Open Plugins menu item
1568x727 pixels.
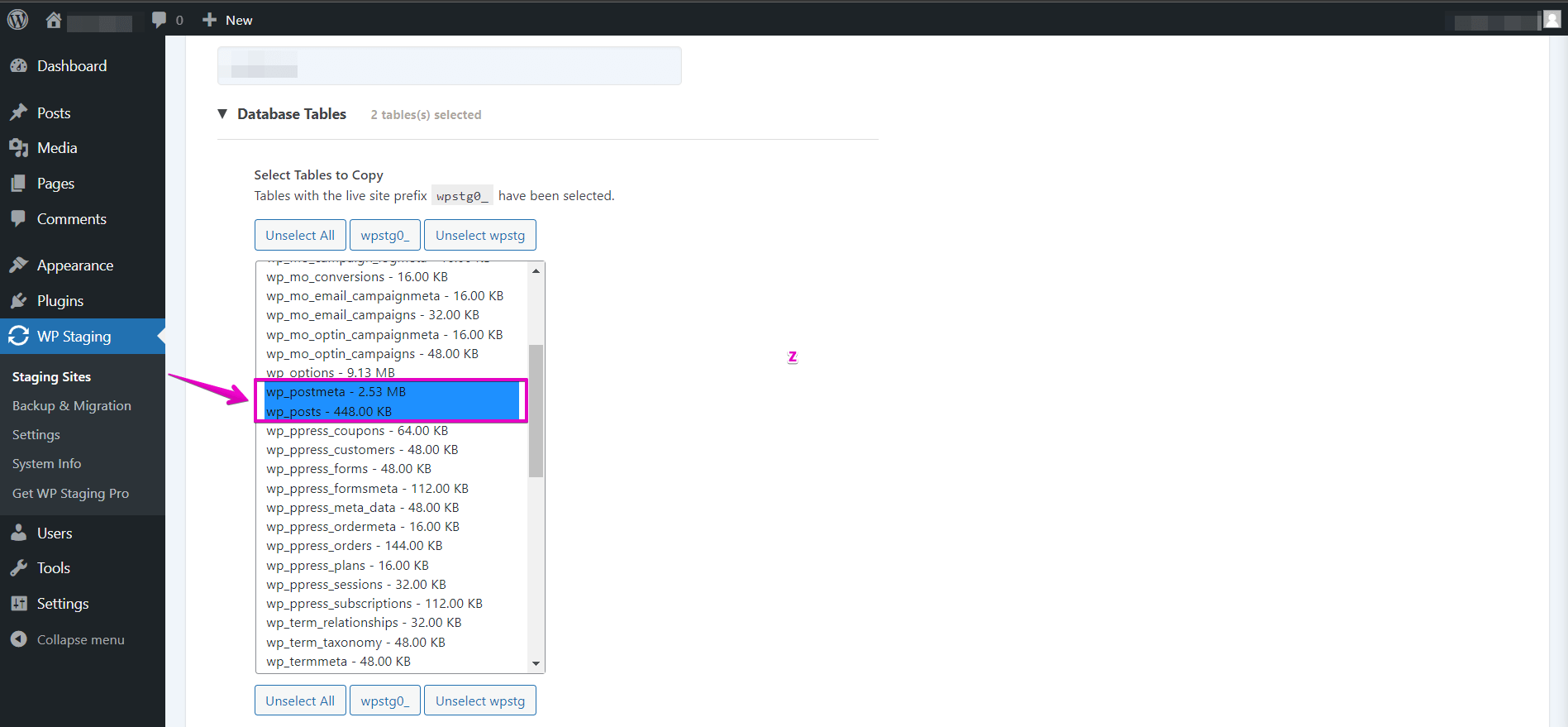[60, 301]
